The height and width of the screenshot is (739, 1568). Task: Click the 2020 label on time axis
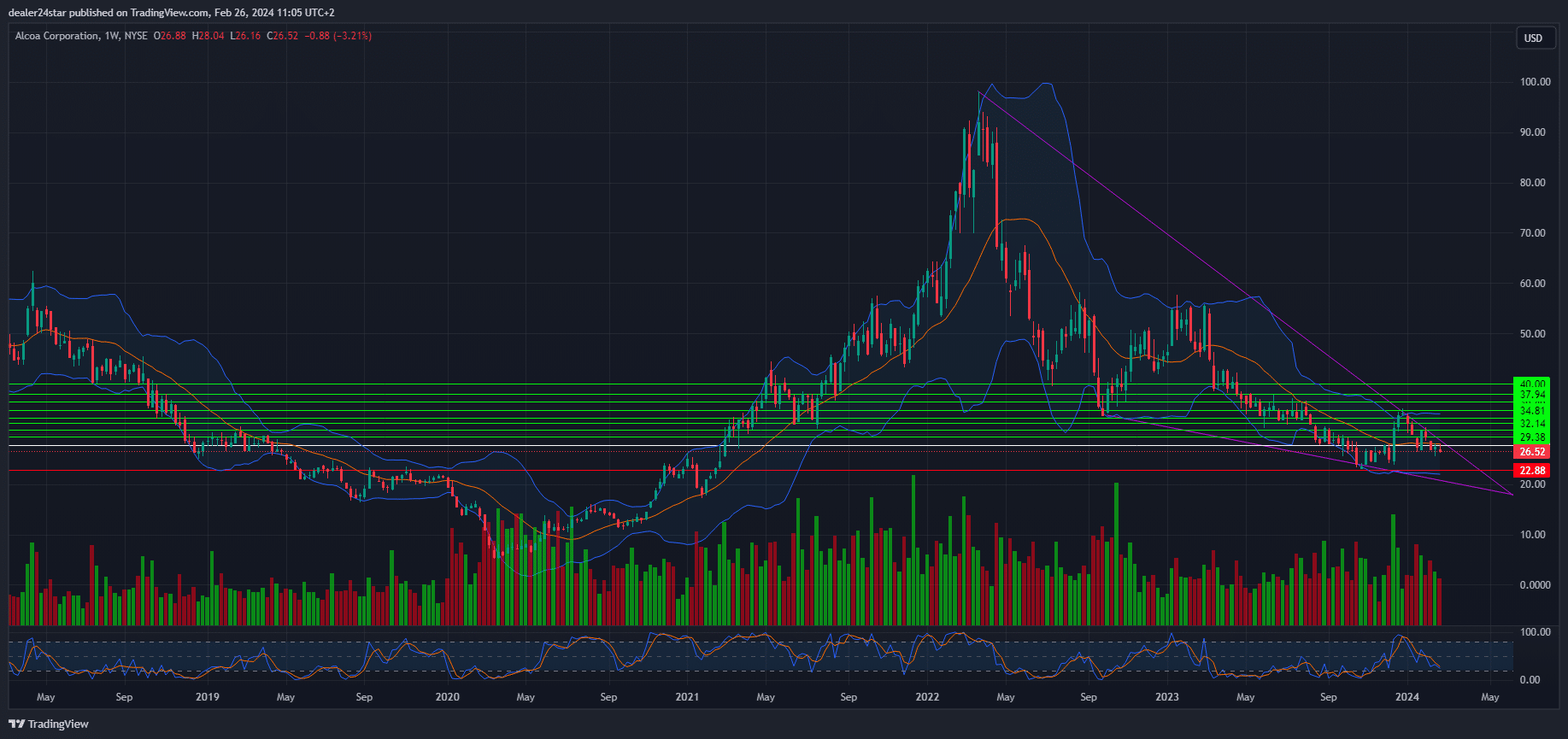[x=448, y=697]
